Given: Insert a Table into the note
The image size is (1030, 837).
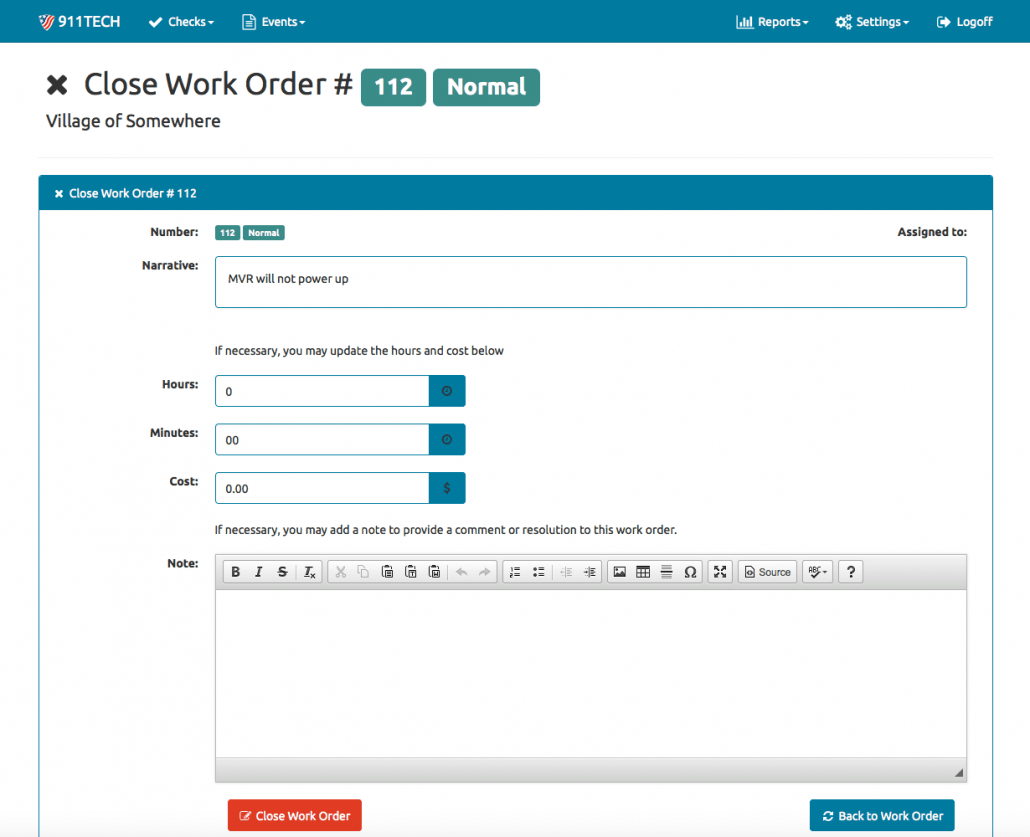Looking at the screenshot, I should point(642,571).
